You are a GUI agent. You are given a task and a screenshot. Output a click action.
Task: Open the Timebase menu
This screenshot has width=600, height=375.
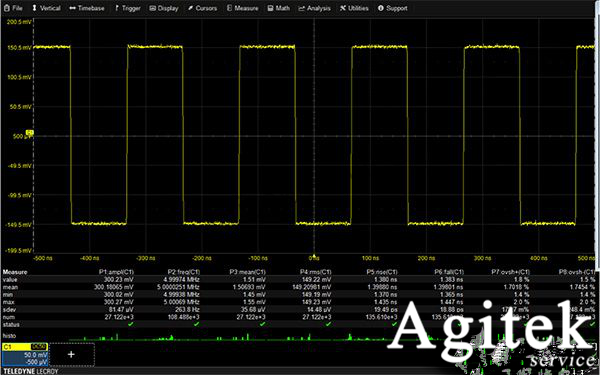(x=87, y=8)
